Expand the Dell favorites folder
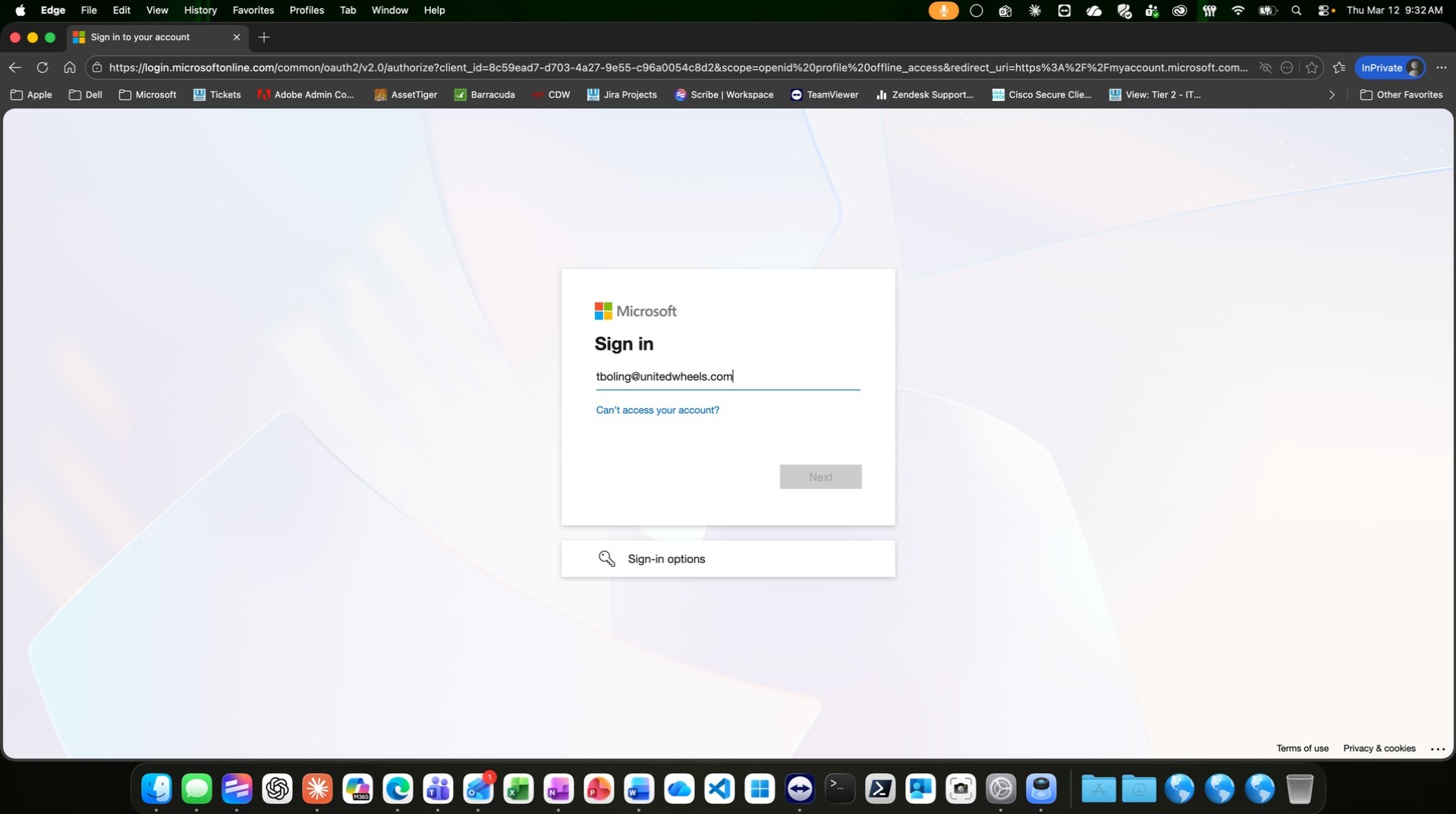 pos(85,95)
